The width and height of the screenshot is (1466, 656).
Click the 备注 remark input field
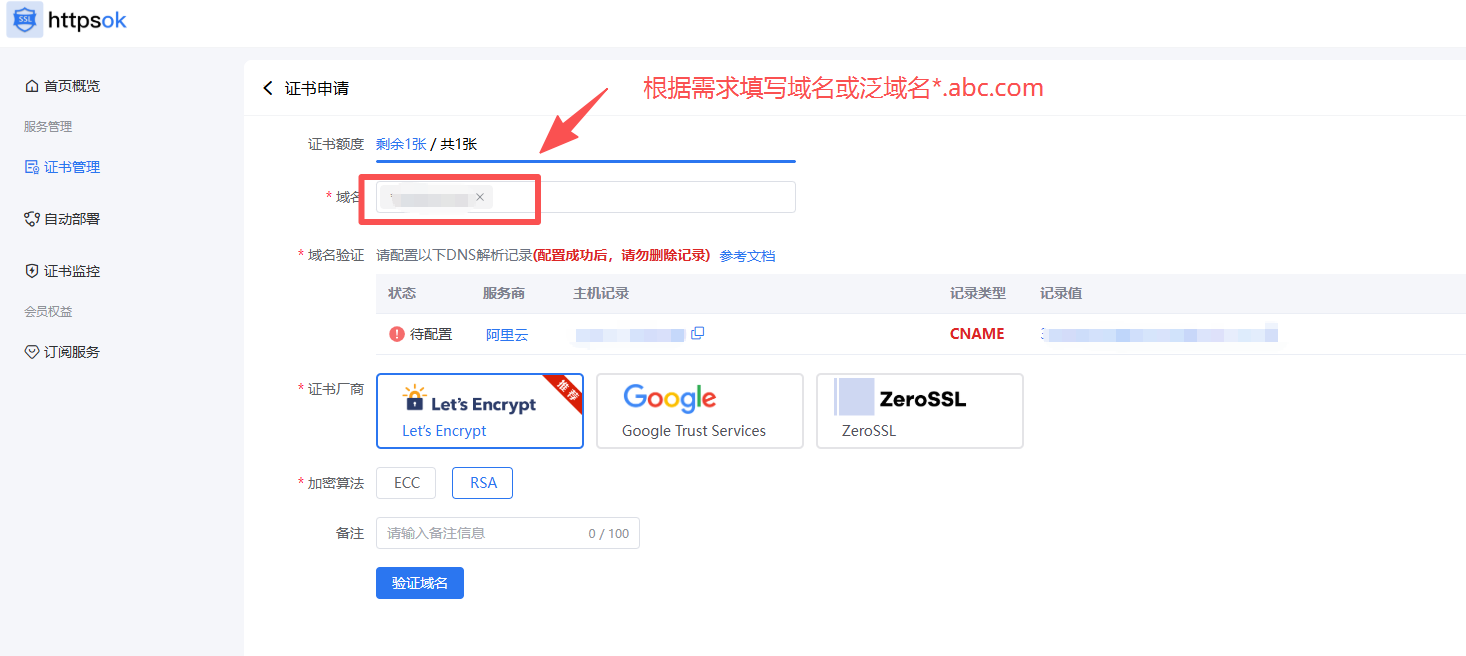(508, 533)
